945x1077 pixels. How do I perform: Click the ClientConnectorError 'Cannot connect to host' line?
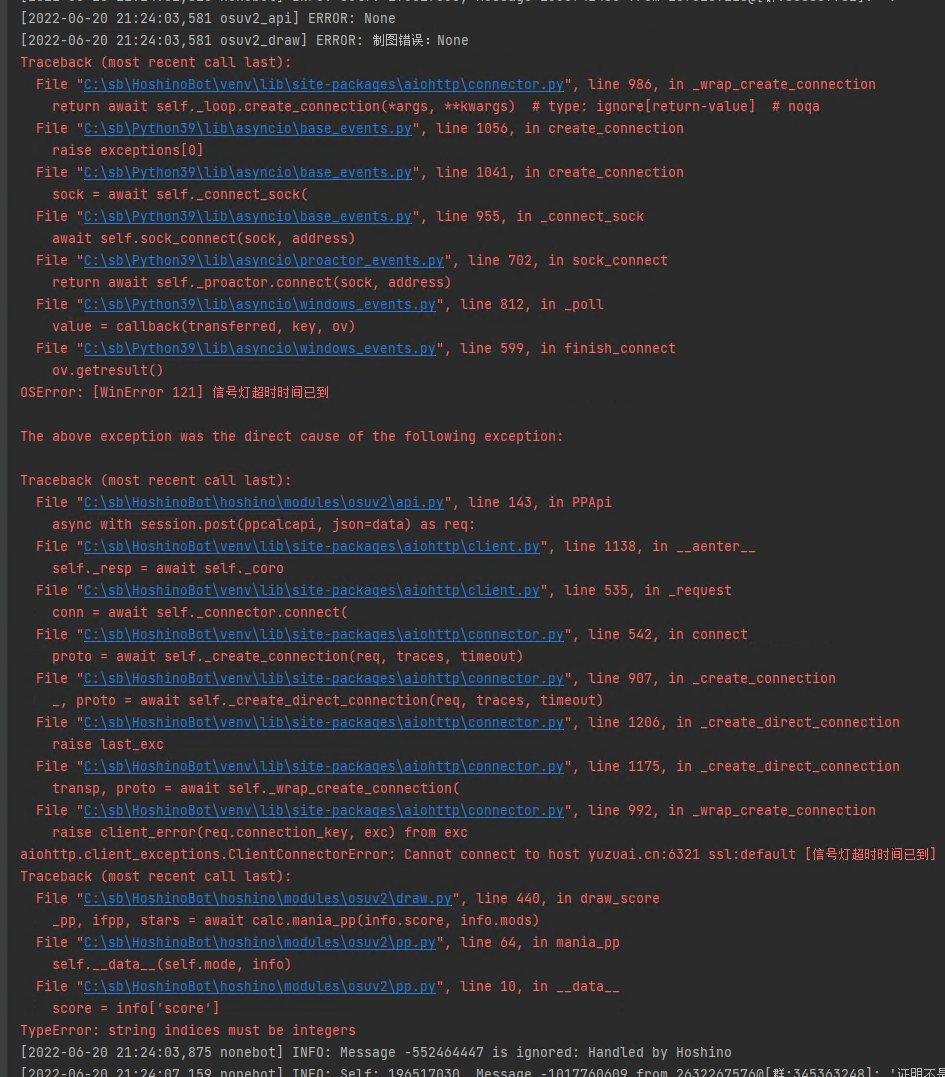point(478,854)
